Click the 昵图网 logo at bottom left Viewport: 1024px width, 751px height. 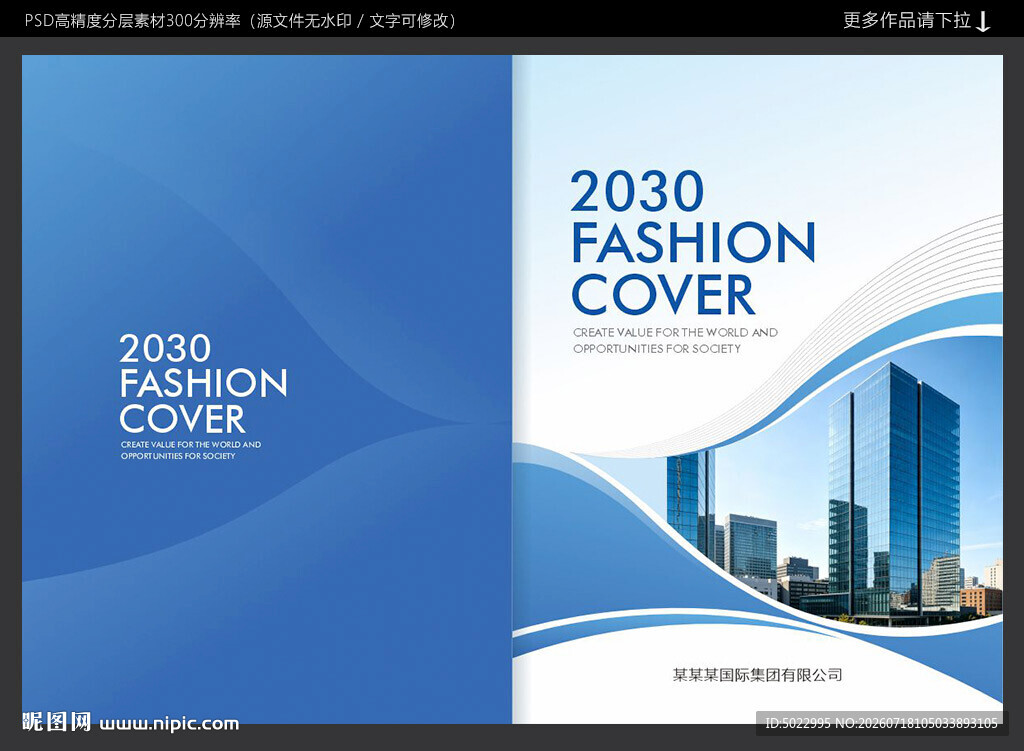pyautogui.click(x=57, y=722)
